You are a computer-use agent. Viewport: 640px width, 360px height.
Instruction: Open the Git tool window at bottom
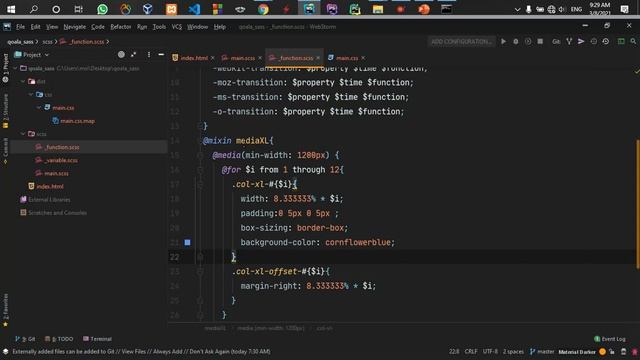(24, 339)
